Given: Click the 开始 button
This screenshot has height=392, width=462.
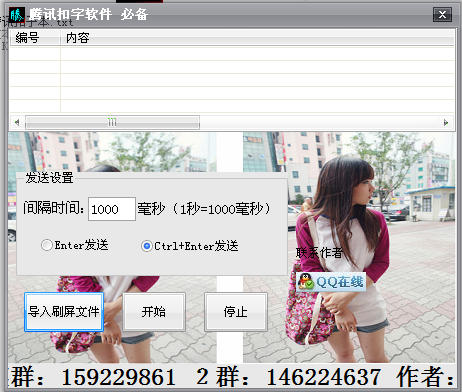Looking at the screenshot, I should pyautogui.click(x=154, y=312).
